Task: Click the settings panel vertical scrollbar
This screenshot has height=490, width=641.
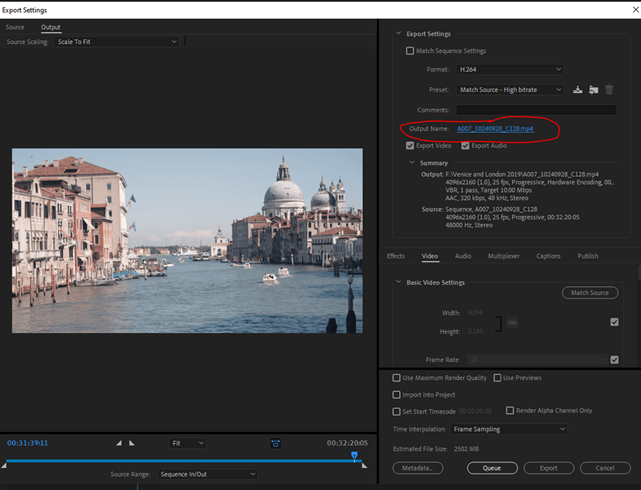Action: pyautogui.click(x=639, y=273)
